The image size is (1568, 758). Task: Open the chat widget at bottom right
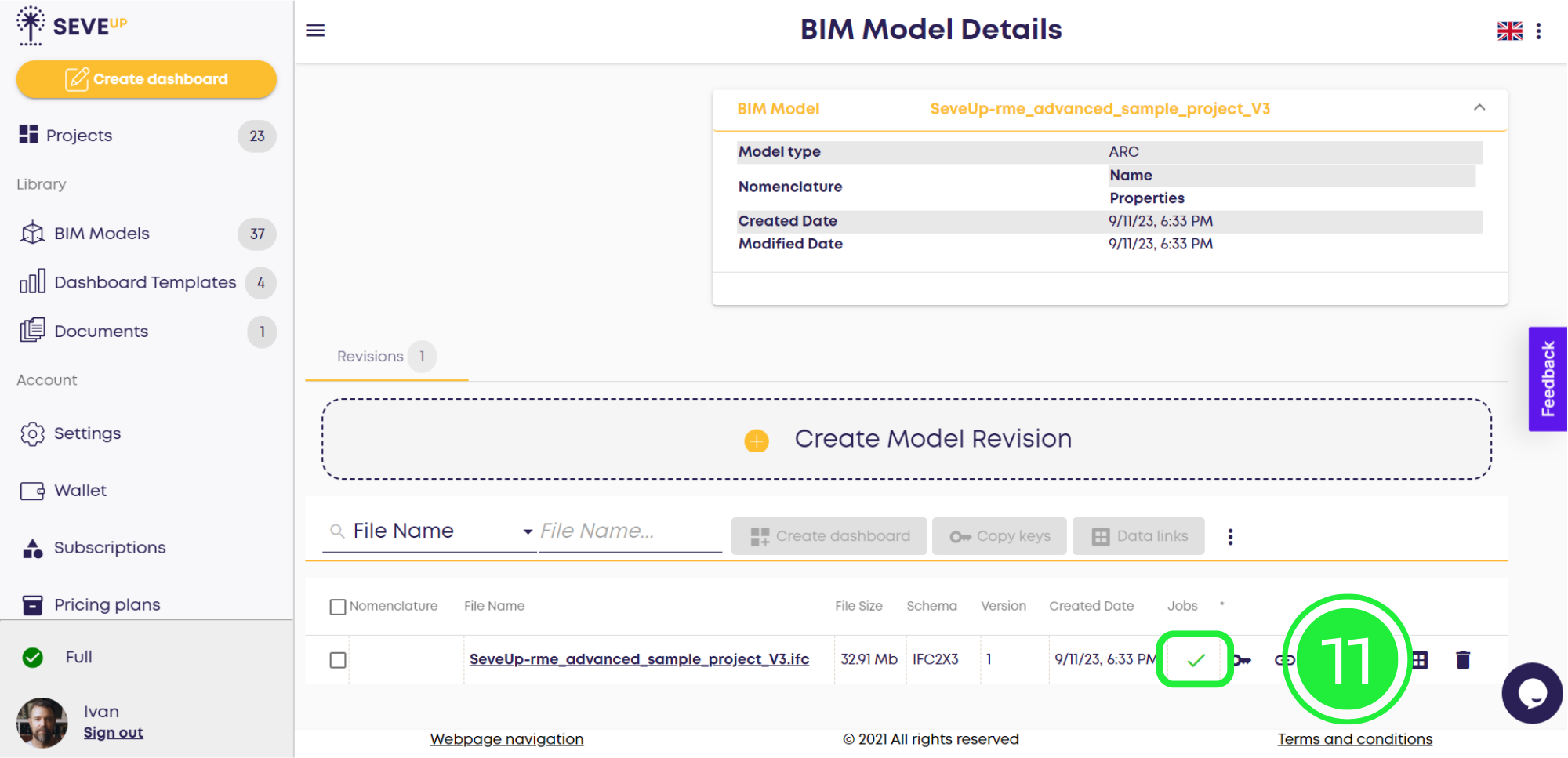pos(1531,693)
